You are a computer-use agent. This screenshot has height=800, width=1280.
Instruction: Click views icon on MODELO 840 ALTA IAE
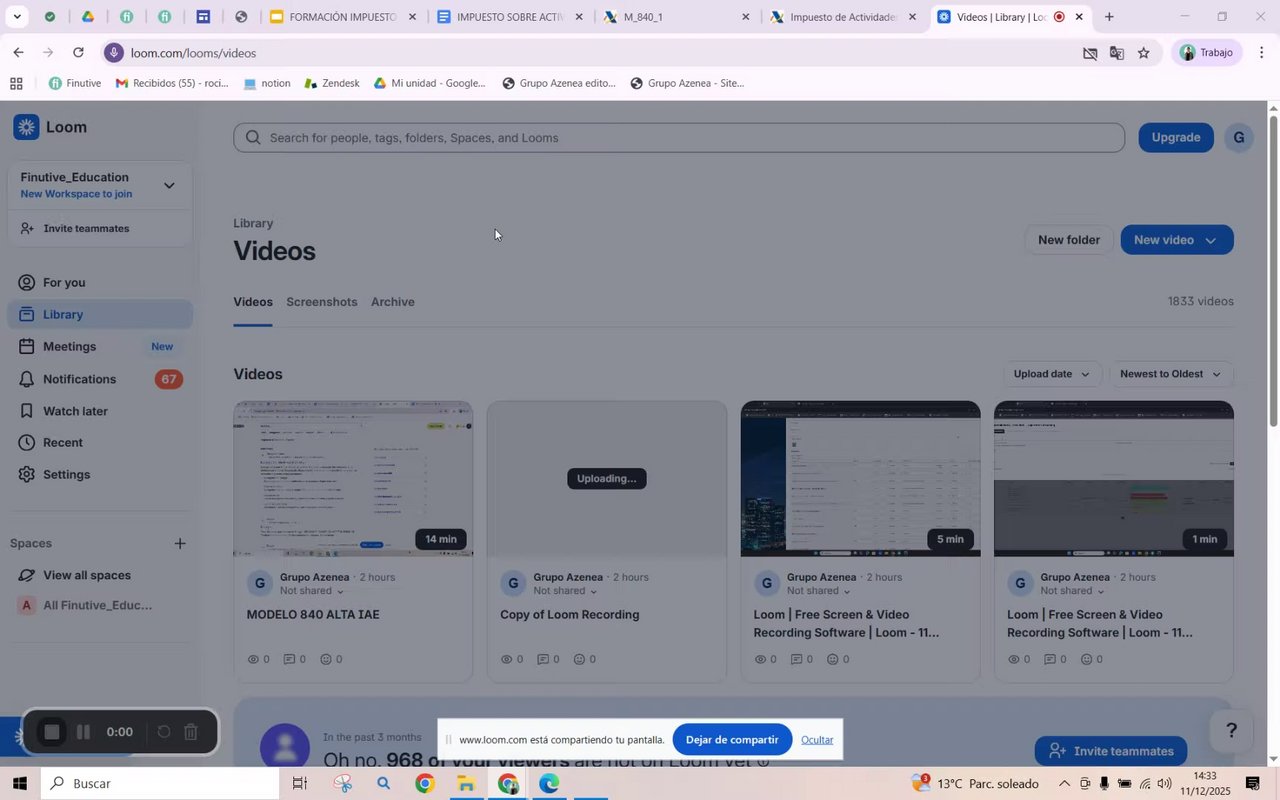pos(253,659)
